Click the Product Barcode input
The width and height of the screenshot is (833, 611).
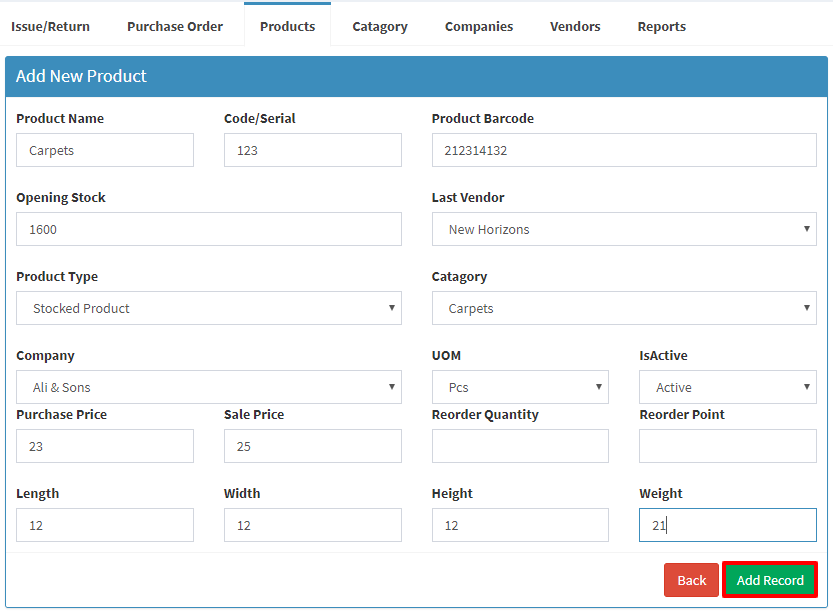click(x=624, y=150)
